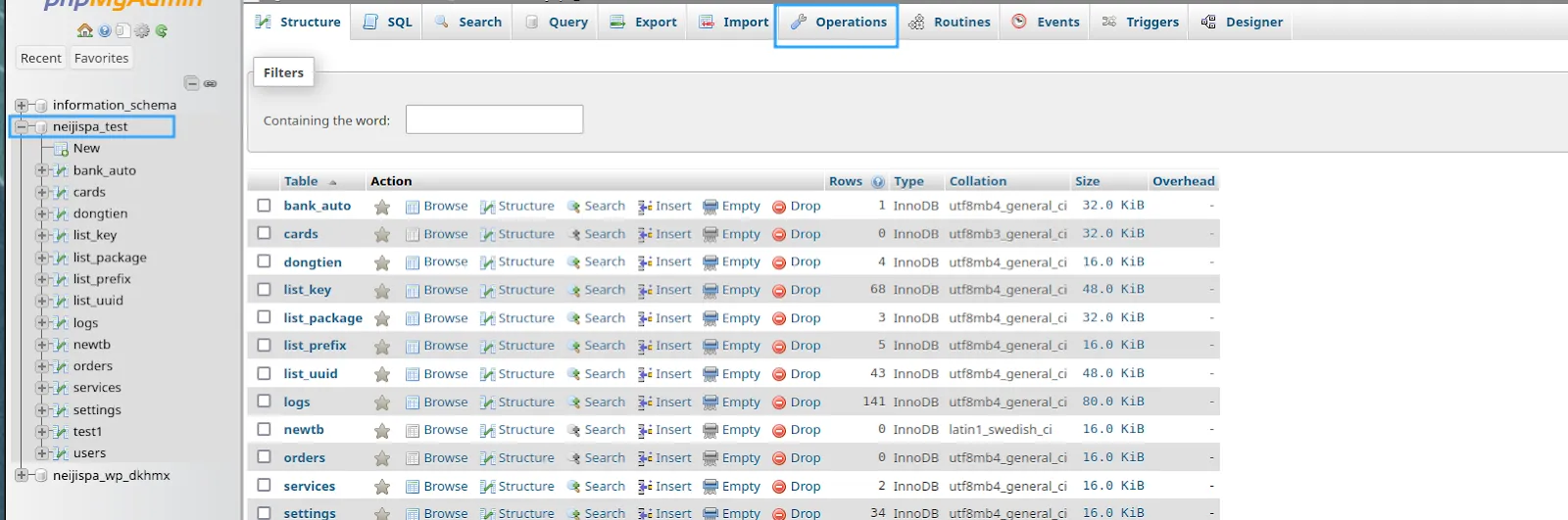Select the dongtien row checkbox

click(264, 261)
